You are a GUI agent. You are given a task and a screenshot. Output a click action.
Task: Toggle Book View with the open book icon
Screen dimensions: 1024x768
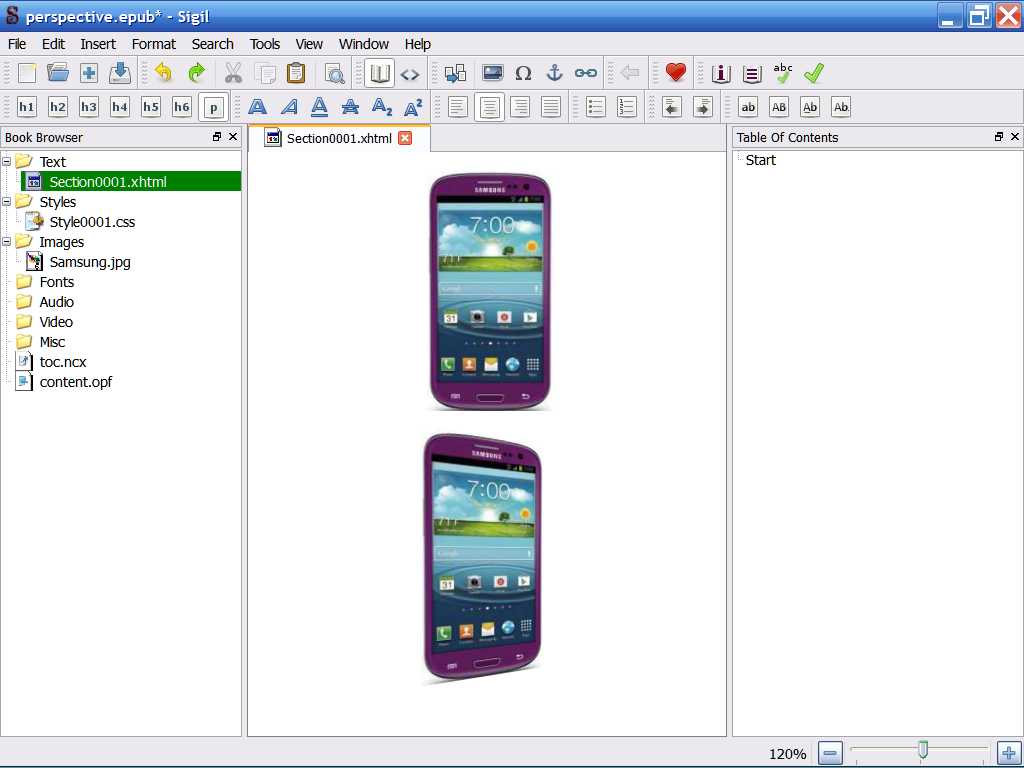tap(379, 73)
